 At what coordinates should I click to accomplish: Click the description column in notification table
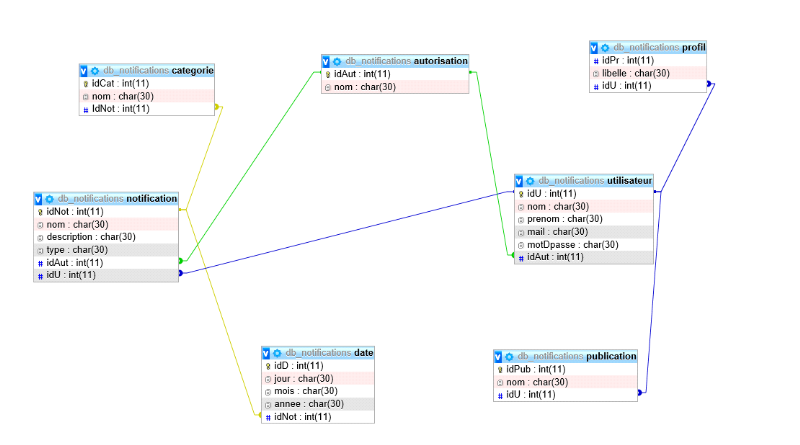106,237
